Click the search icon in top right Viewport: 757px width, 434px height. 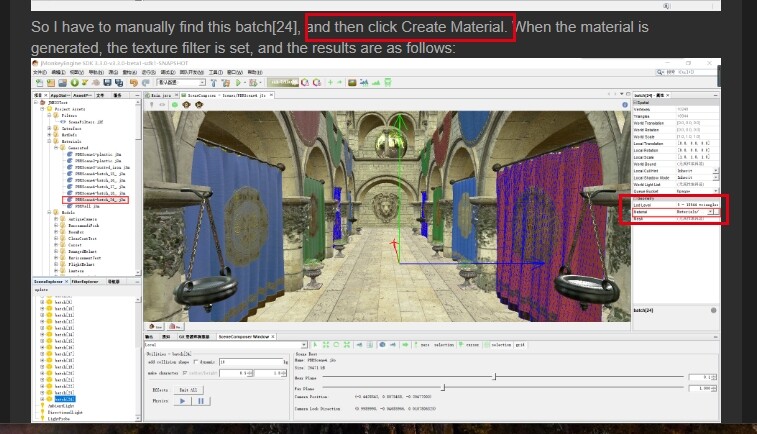(659, 72)
